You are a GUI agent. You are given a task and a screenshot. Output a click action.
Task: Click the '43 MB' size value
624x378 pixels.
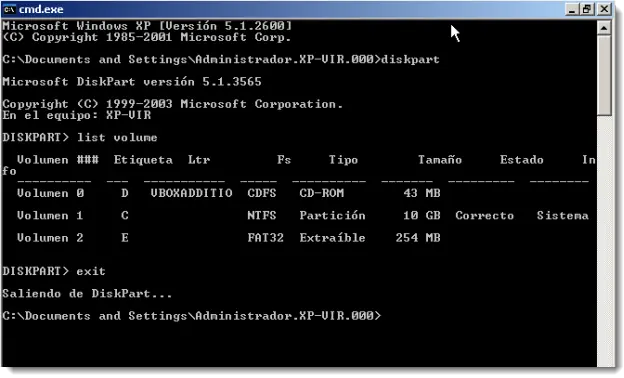click(422, 193)
